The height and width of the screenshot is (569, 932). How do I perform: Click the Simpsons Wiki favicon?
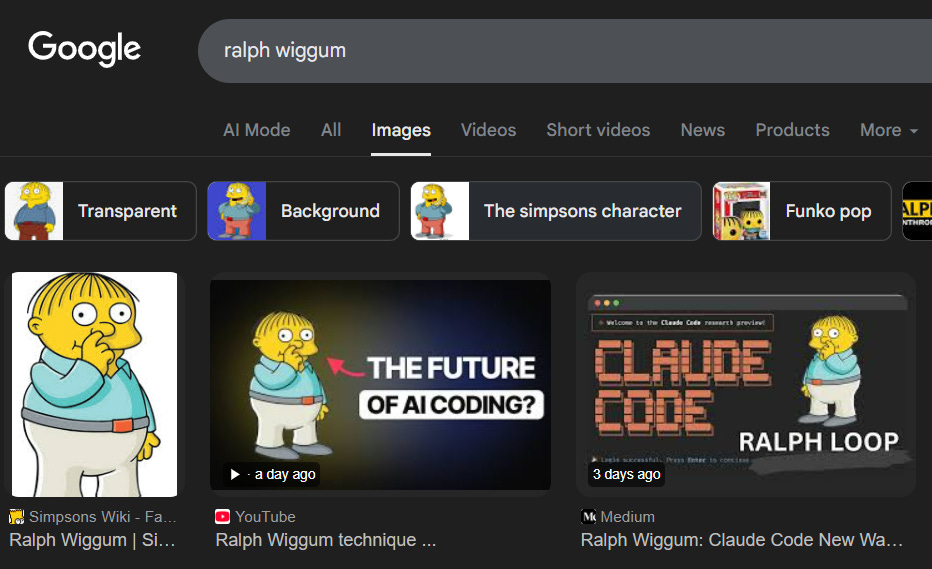pyautogui.click(x=17, y=517)
